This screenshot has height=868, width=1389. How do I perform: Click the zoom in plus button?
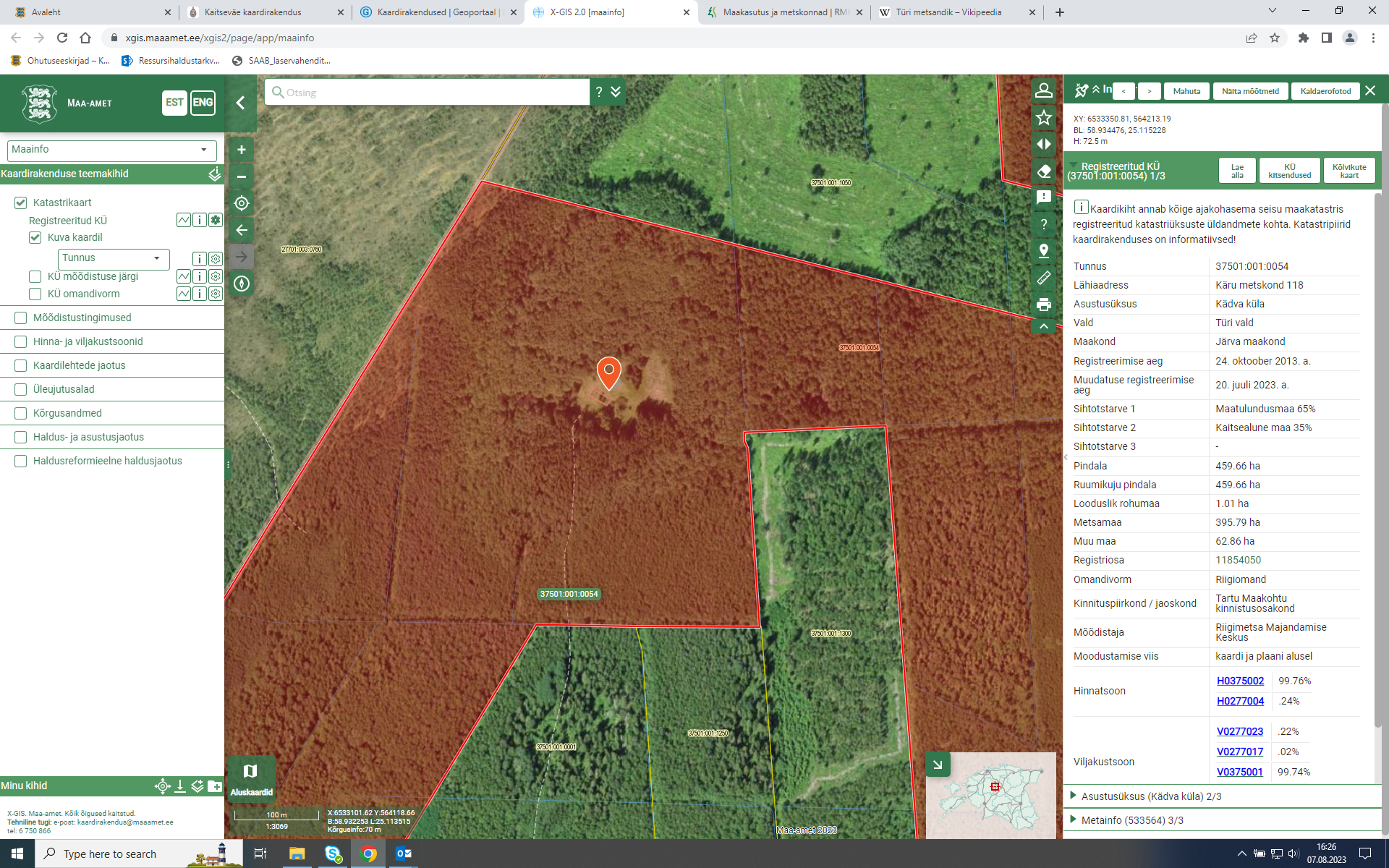coord(242,150)
